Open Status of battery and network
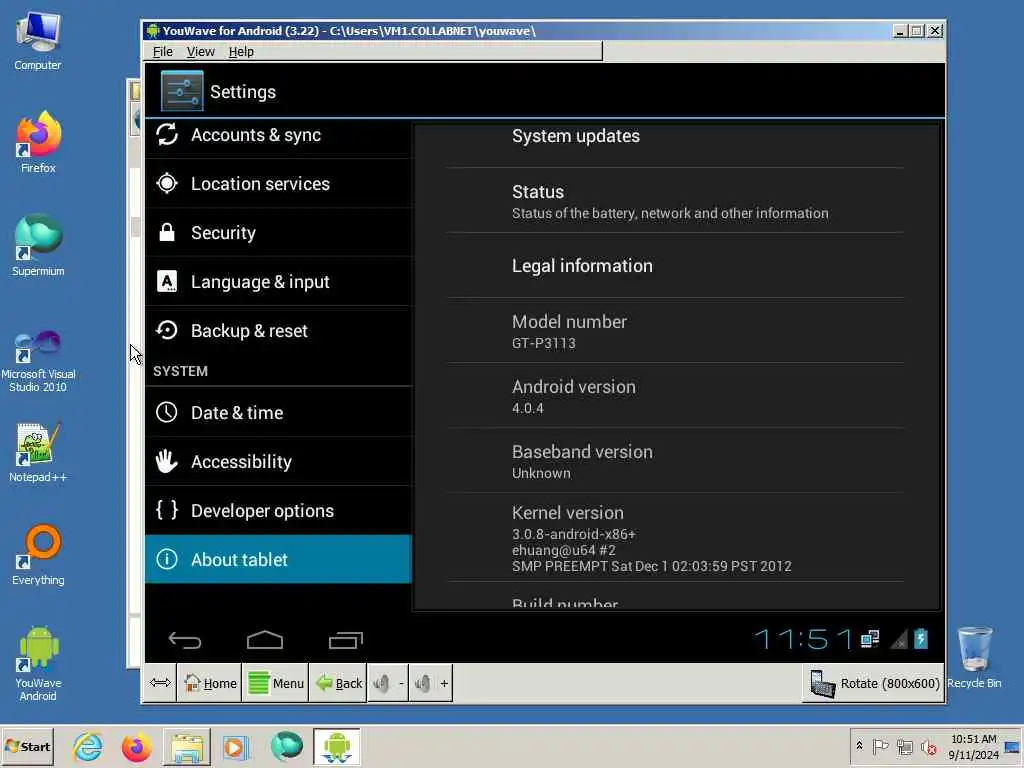The width and height of the screenshot is (1024, 768). 675,201
